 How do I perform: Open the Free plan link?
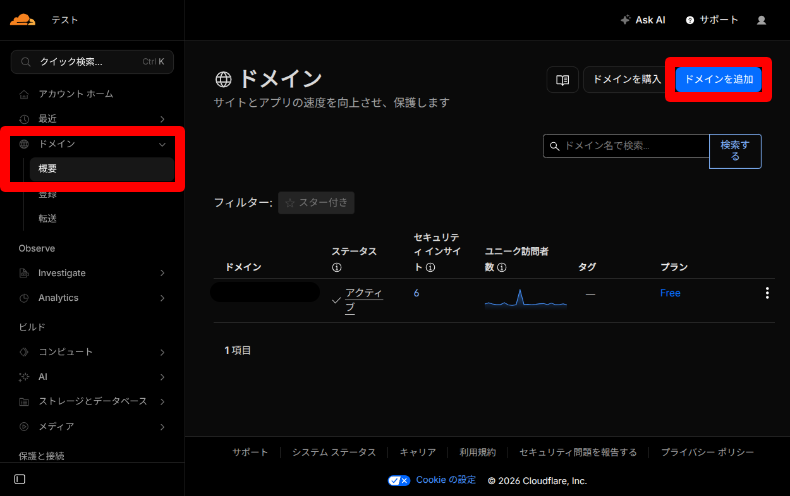pyautogui.click(x=670, y=293)
